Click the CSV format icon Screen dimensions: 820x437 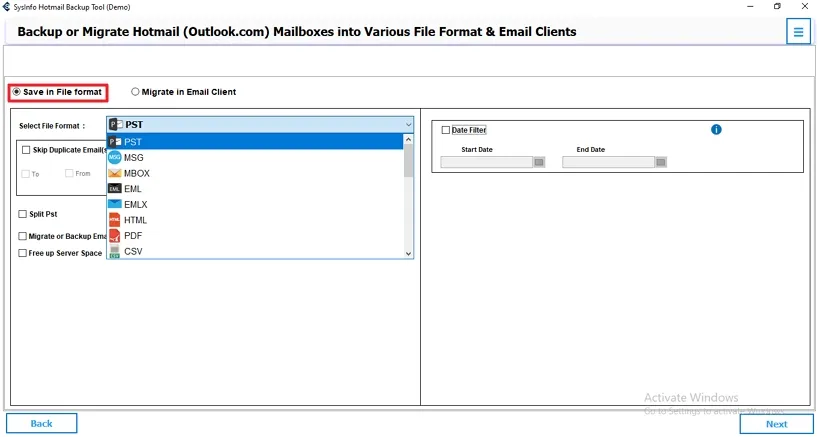[x=115, y=251]
